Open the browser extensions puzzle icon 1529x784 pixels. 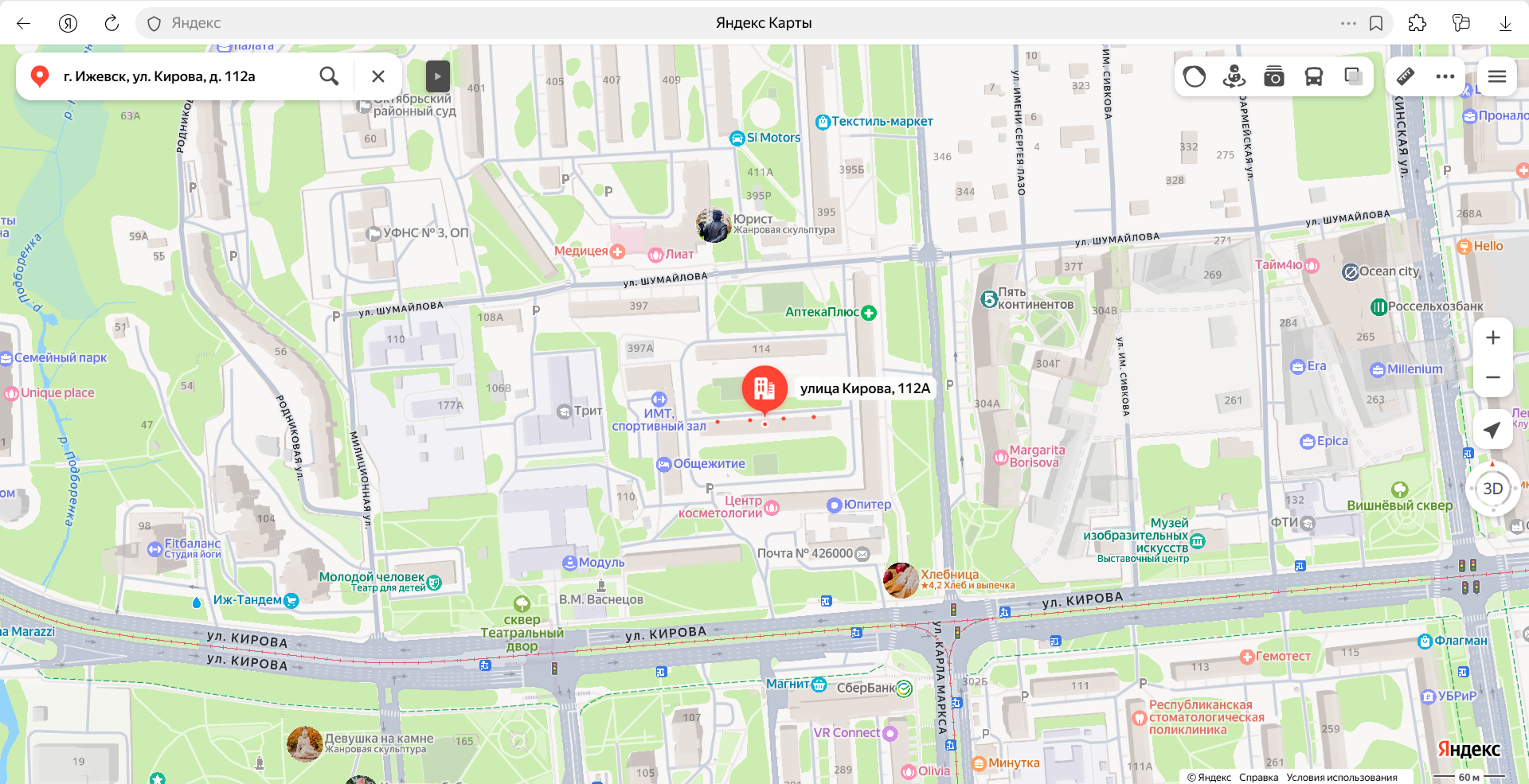click(1418, 23)
